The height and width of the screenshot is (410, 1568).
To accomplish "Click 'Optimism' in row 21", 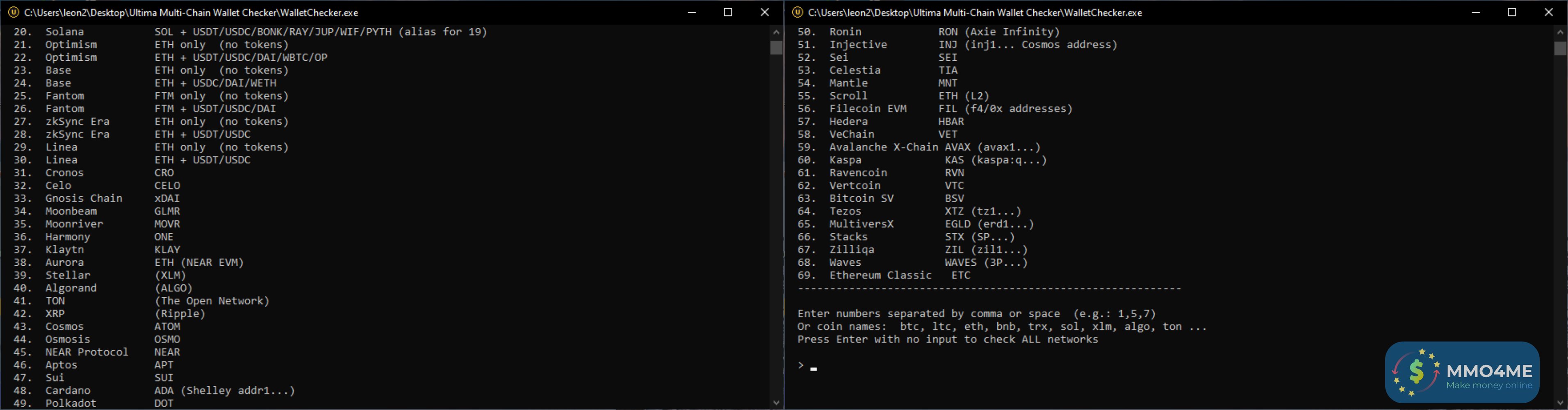I will [71, 44].
